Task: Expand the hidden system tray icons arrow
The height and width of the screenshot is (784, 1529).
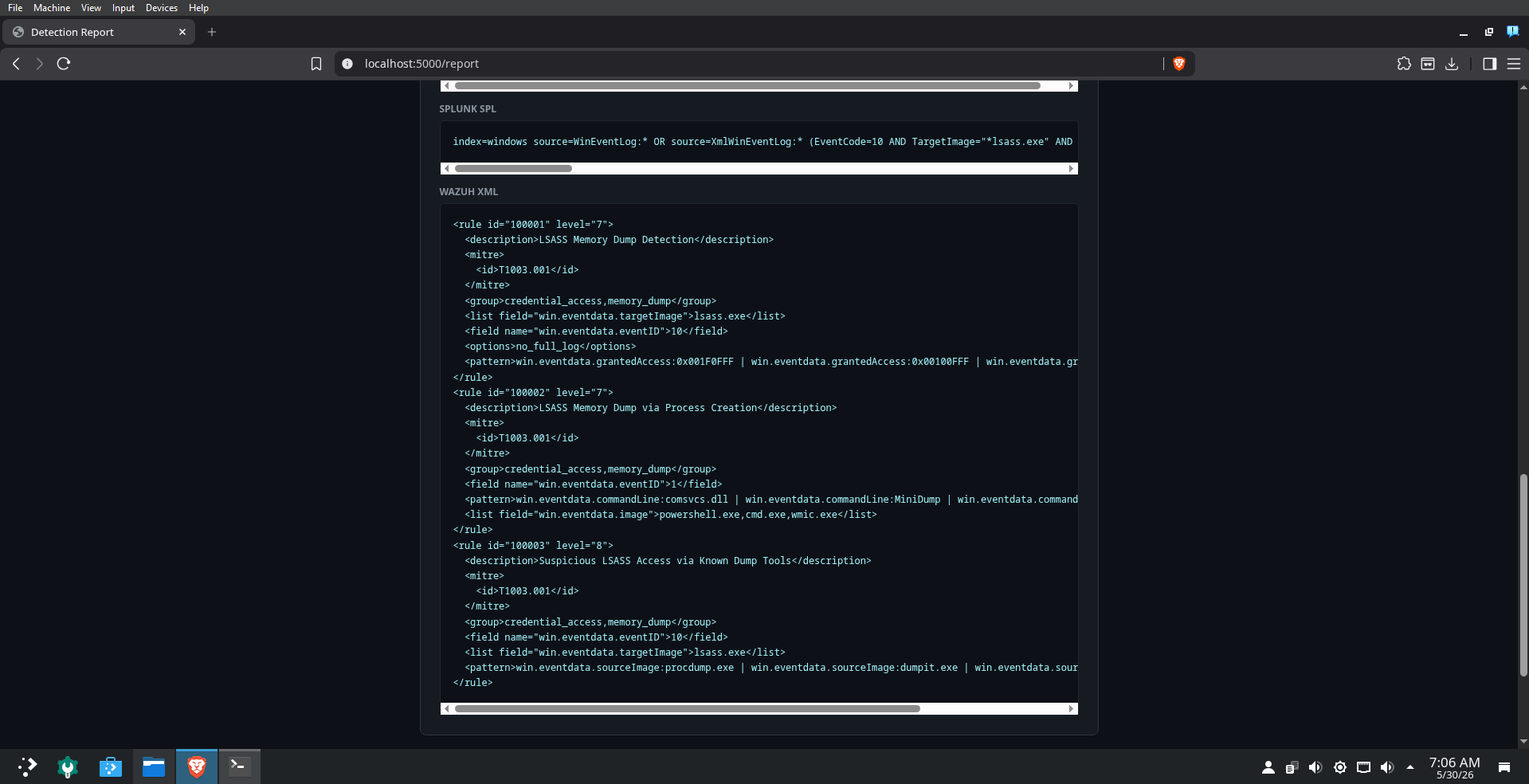Action: (1410, 767)
